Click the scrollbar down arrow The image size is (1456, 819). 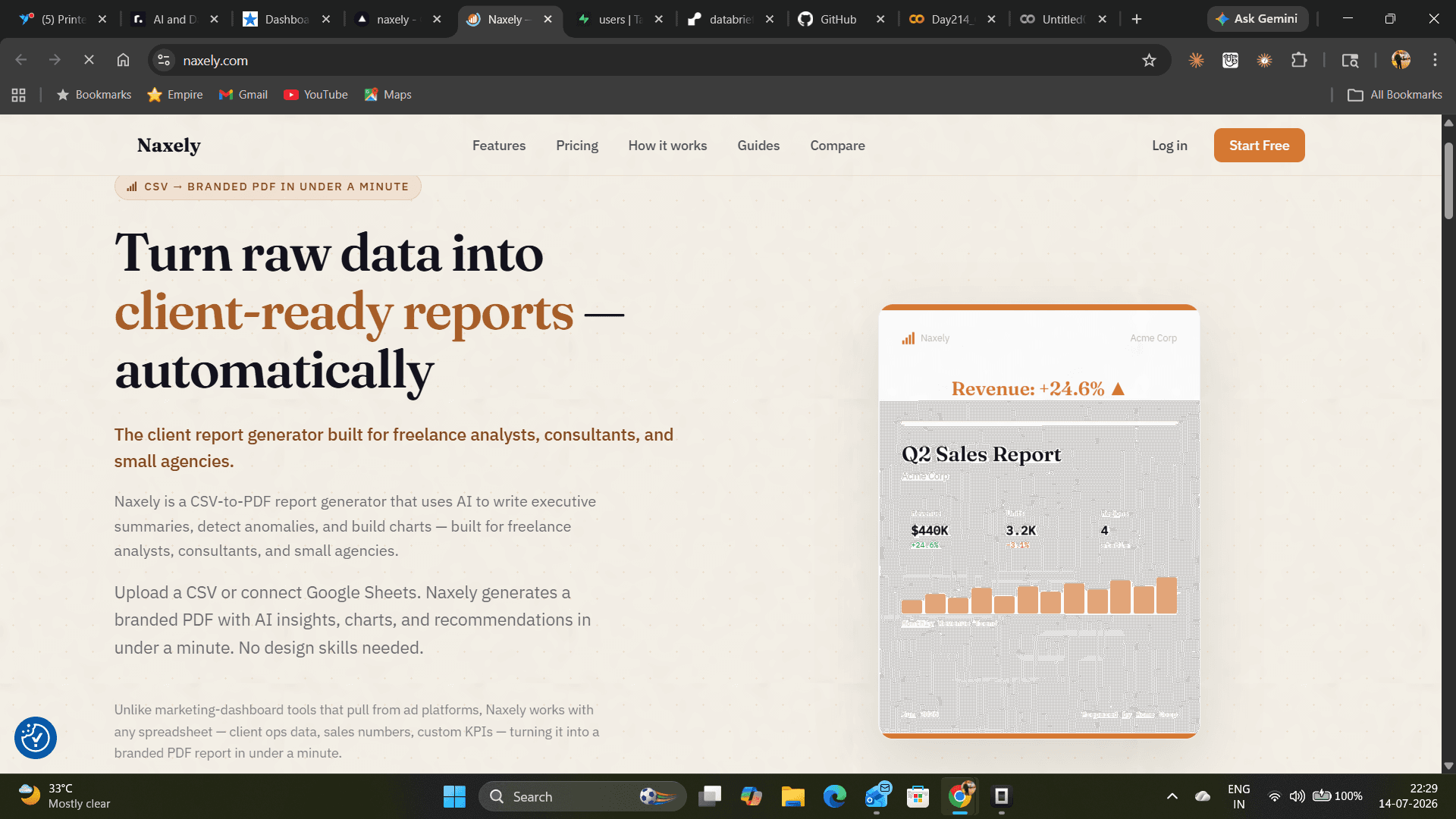[x=1448, y=766]
